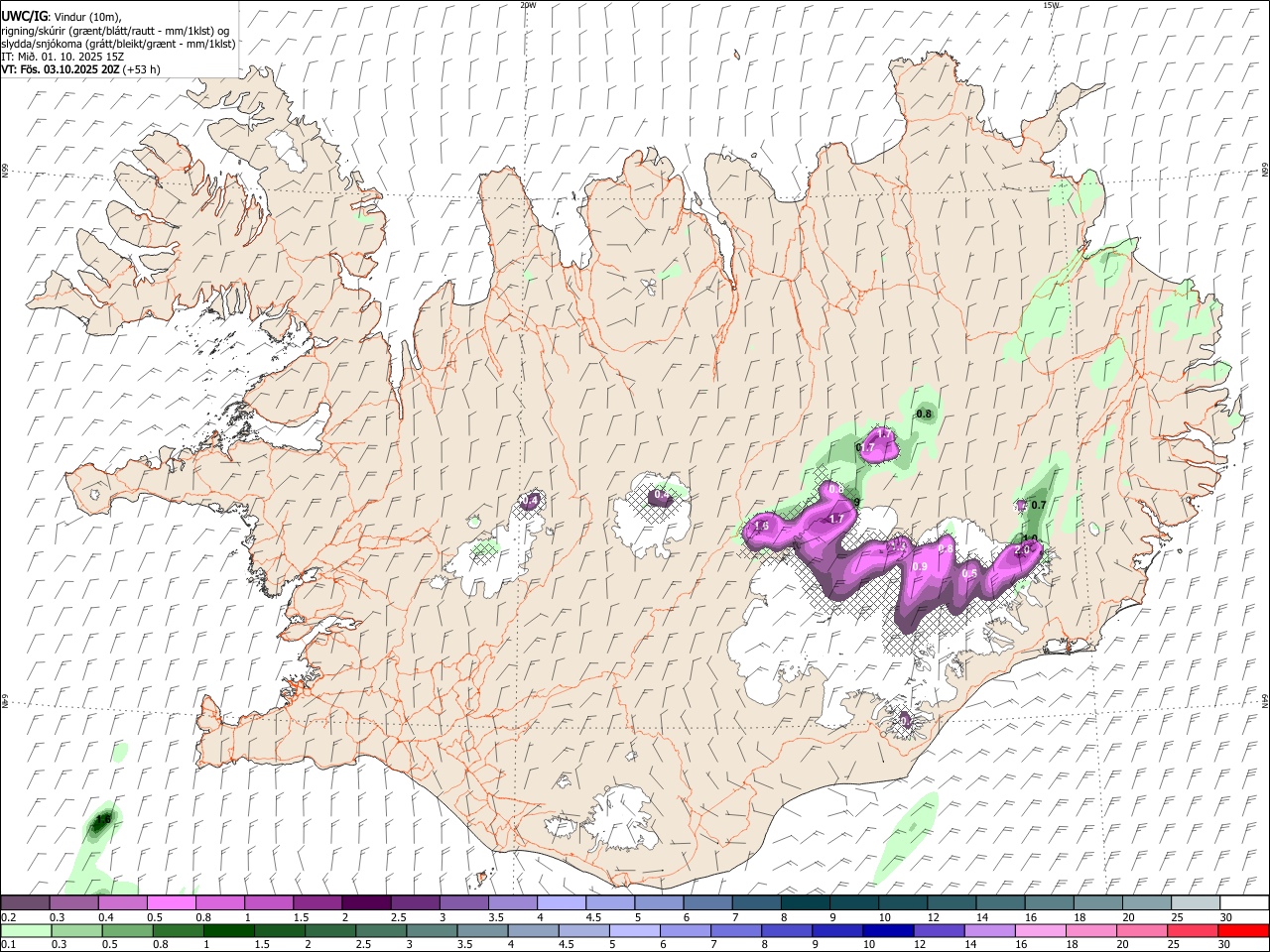Select lower-row legend swatch for 0.1–0.3 (palest green)

point(25,930)
